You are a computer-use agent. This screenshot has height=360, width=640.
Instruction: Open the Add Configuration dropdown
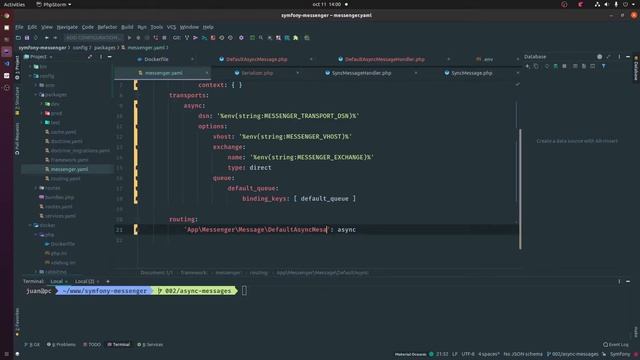coord(93,38)
